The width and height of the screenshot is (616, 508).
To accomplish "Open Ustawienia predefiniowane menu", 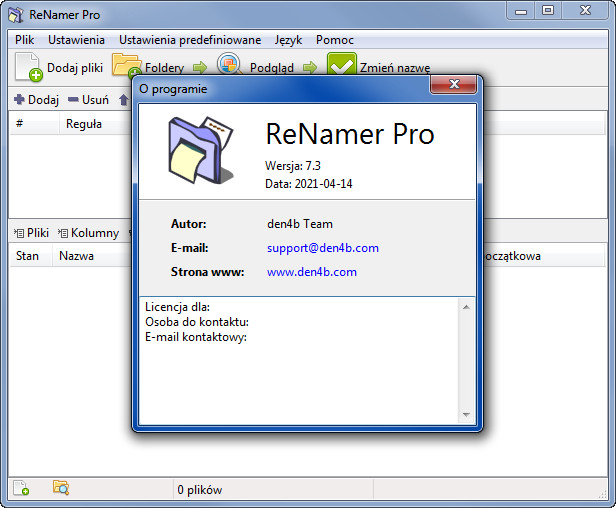I will tap(190, 40).
